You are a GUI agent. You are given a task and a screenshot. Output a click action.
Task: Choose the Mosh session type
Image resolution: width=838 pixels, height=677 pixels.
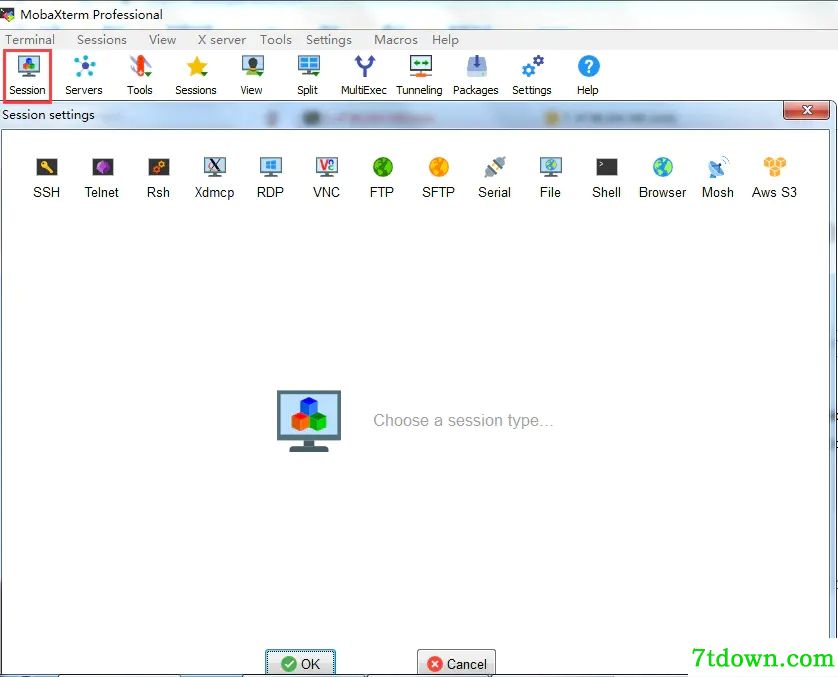click(x=718, y=178)
